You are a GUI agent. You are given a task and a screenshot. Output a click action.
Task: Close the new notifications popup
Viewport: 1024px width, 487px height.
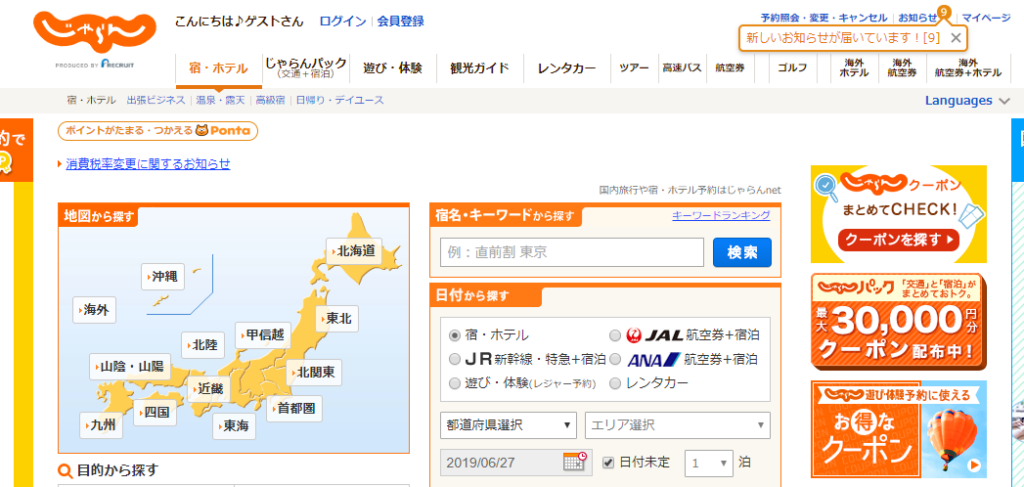956,38
